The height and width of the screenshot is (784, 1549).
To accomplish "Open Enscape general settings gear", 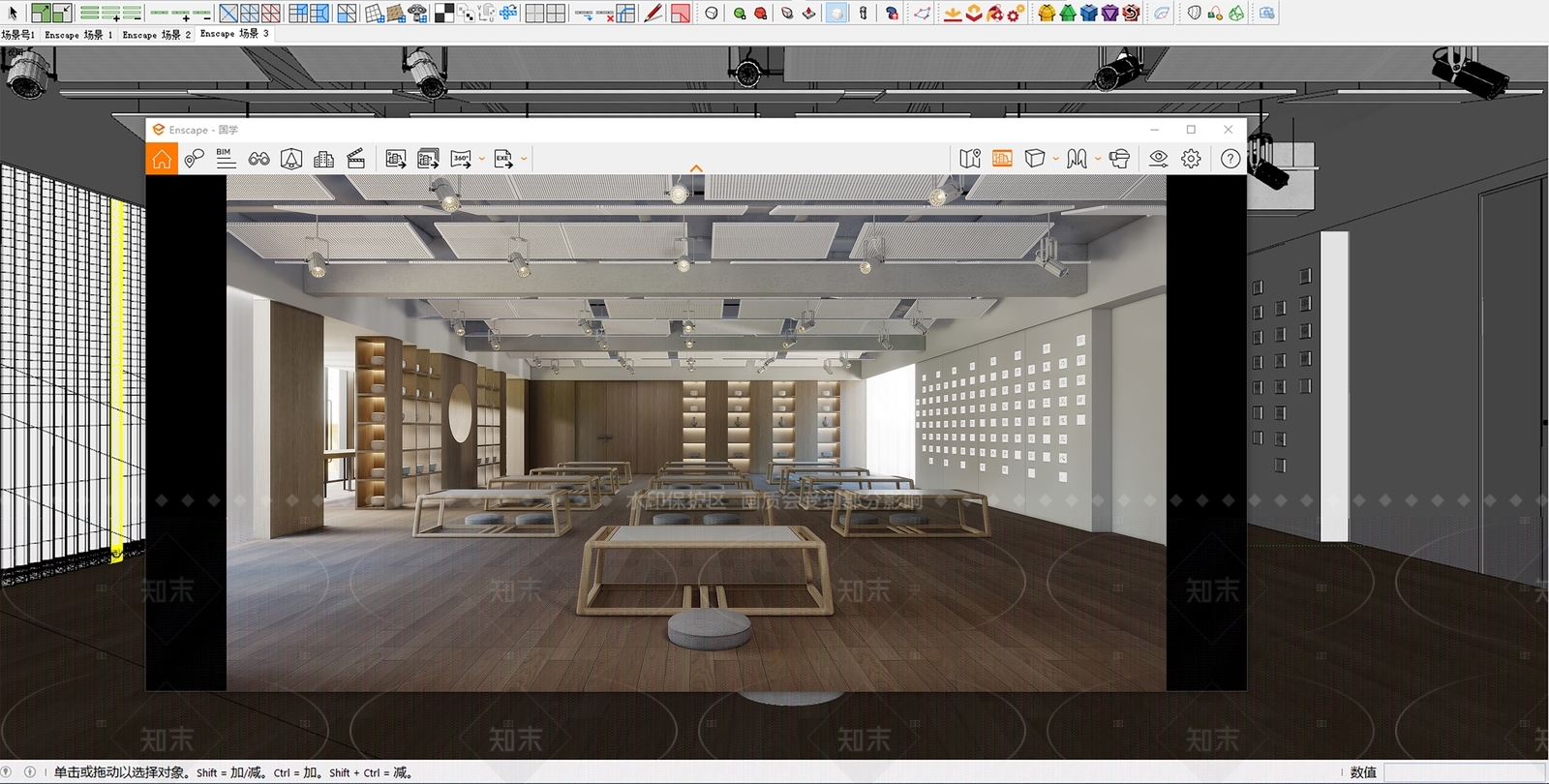I will 1191,159.
